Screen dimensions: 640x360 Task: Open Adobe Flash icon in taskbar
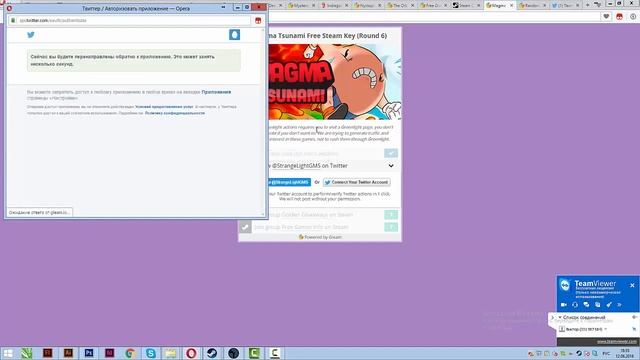[x=48, y=353]
